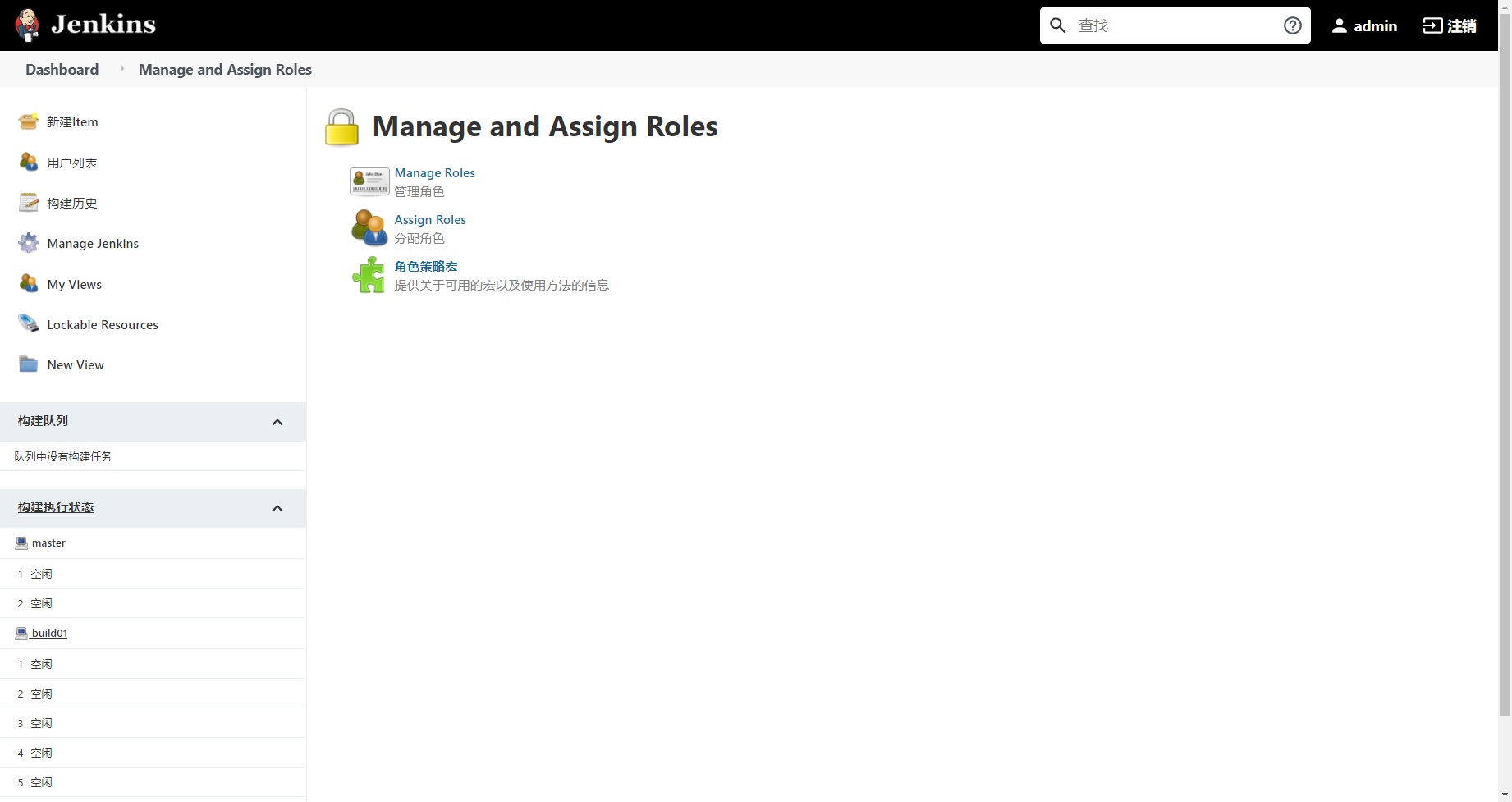Open search help question mark icon
Image resolution: width=1512 pixels, height=802 pixels.
(x=1293, y=25)
